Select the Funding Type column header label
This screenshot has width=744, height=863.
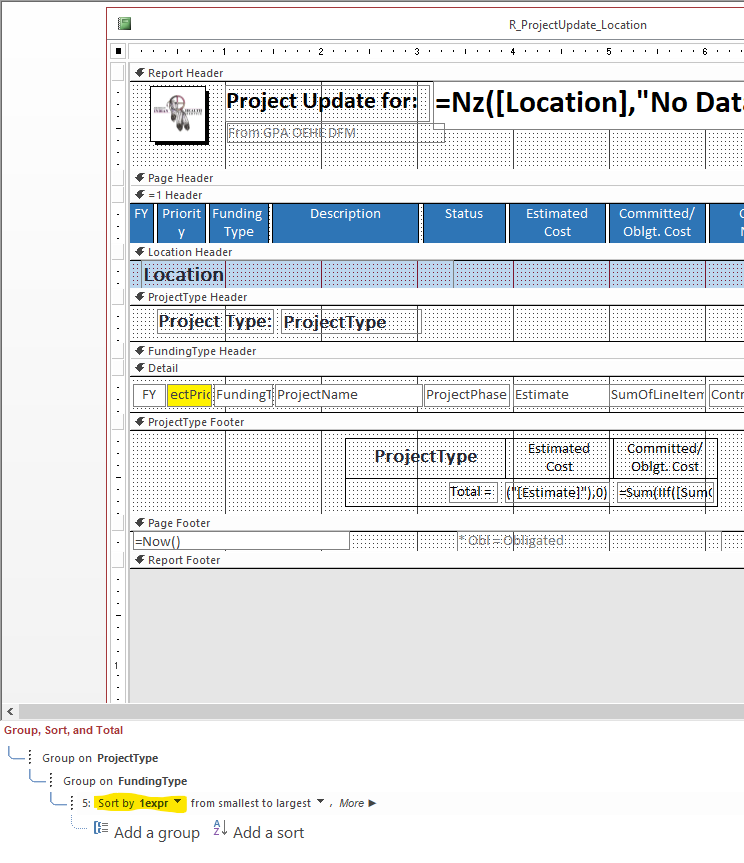point(238,223)
